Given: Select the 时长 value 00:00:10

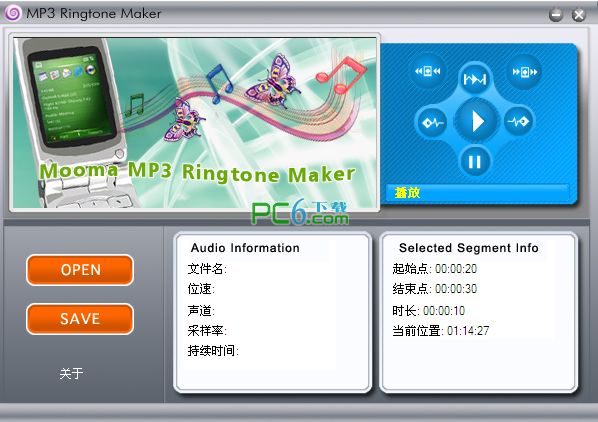Looking at the screenshot, I should click(444, 311).
